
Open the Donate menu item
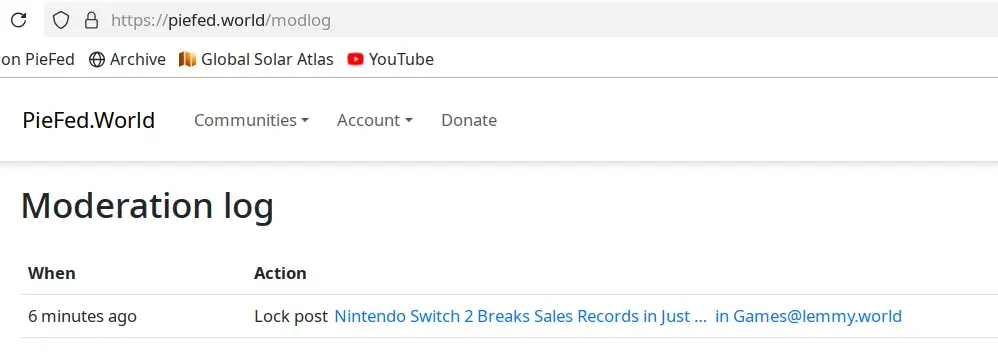(x=468, y=120)
